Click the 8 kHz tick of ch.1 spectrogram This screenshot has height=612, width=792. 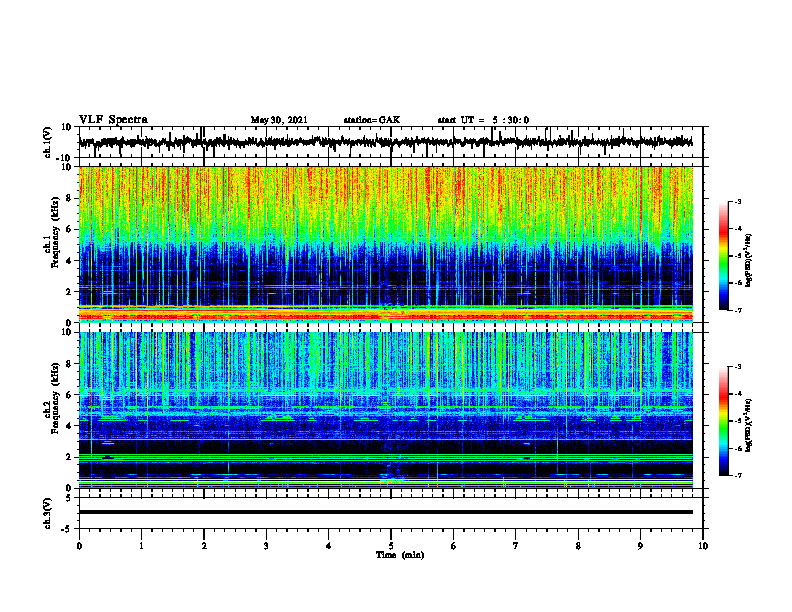[70, 198]
